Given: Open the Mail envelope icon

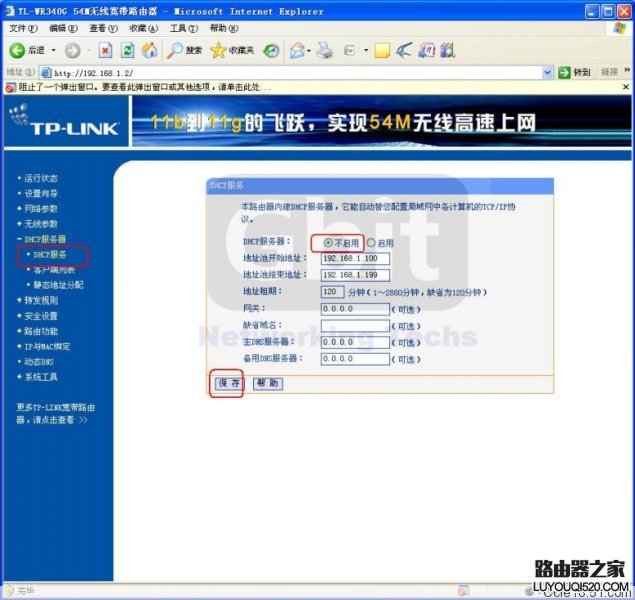Looking at the screenshot, I should click(x=297, y=51).
